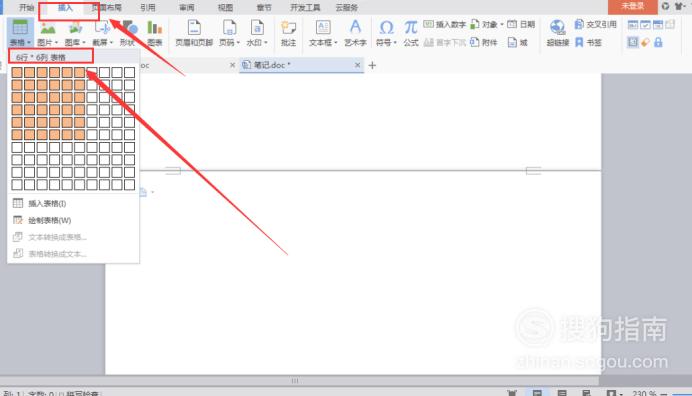Open 艺术字 (Word Art) icon

355,28
